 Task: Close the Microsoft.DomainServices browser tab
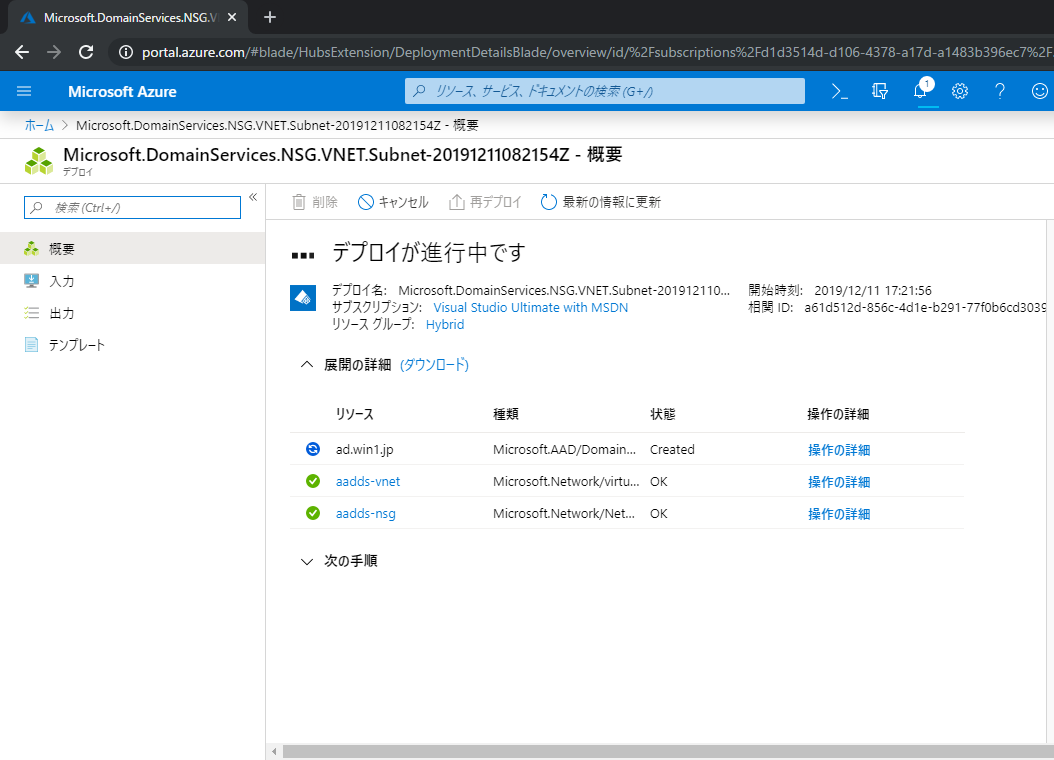click(232, 17)
